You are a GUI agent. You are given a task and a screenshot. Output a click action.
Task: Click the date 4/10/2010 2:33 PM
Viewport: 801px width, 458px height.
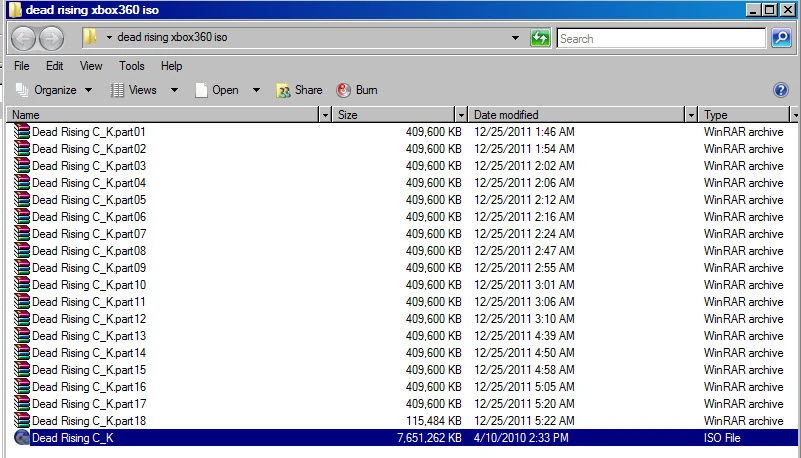point(521,438)
